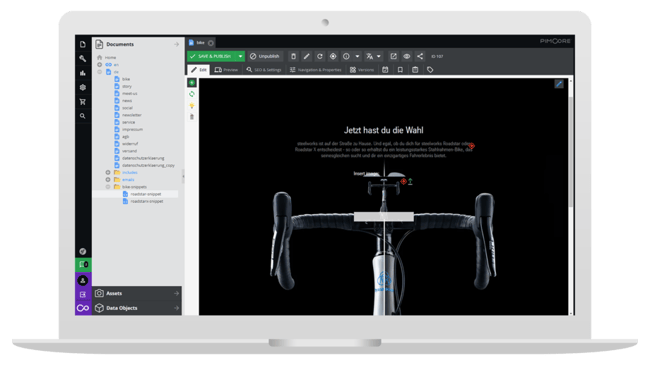The width and height of the screenshot is (650, 365).
Task: Click the delete document icon in toolbar
Action: (293, 56)
